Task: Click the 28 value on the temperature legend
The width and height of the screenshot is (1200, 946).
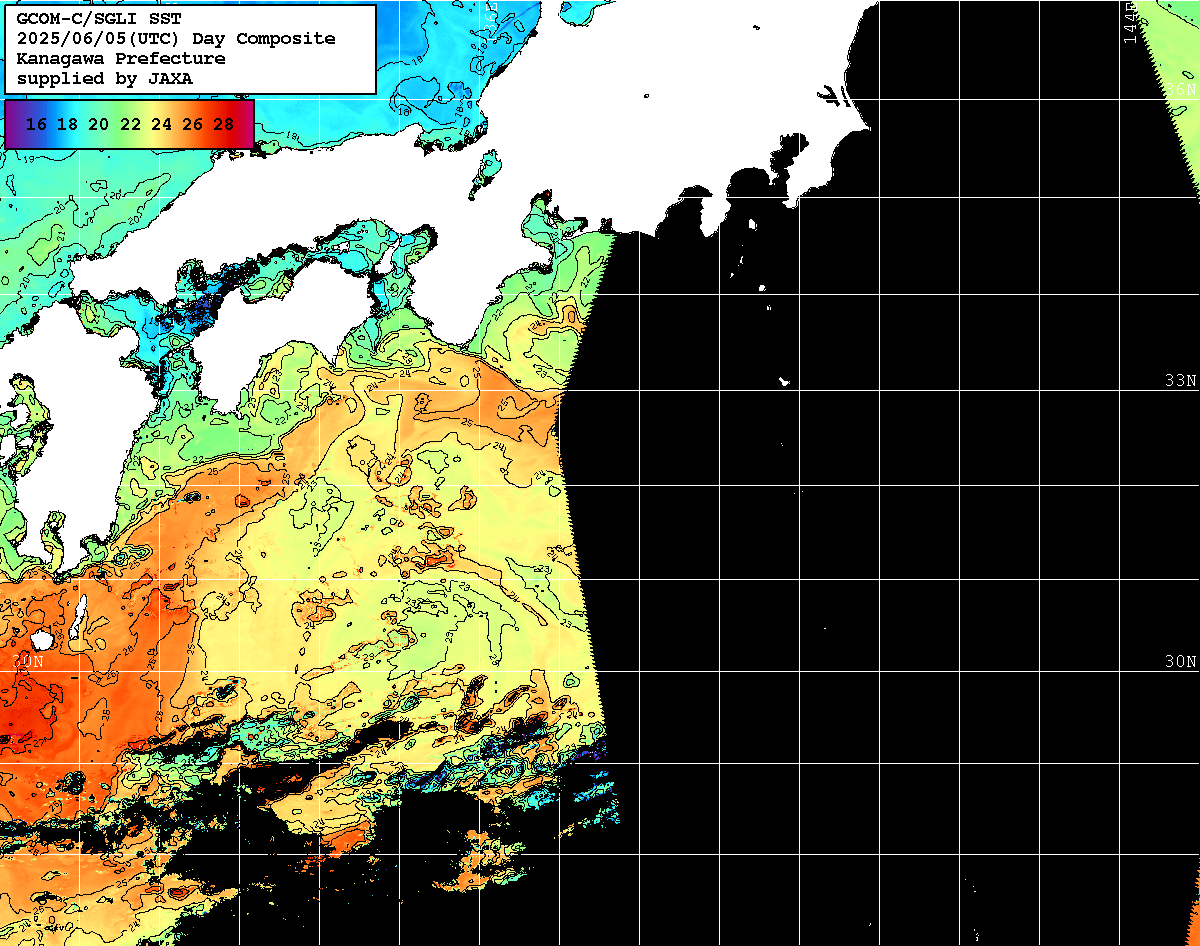Action: [224, 124]
